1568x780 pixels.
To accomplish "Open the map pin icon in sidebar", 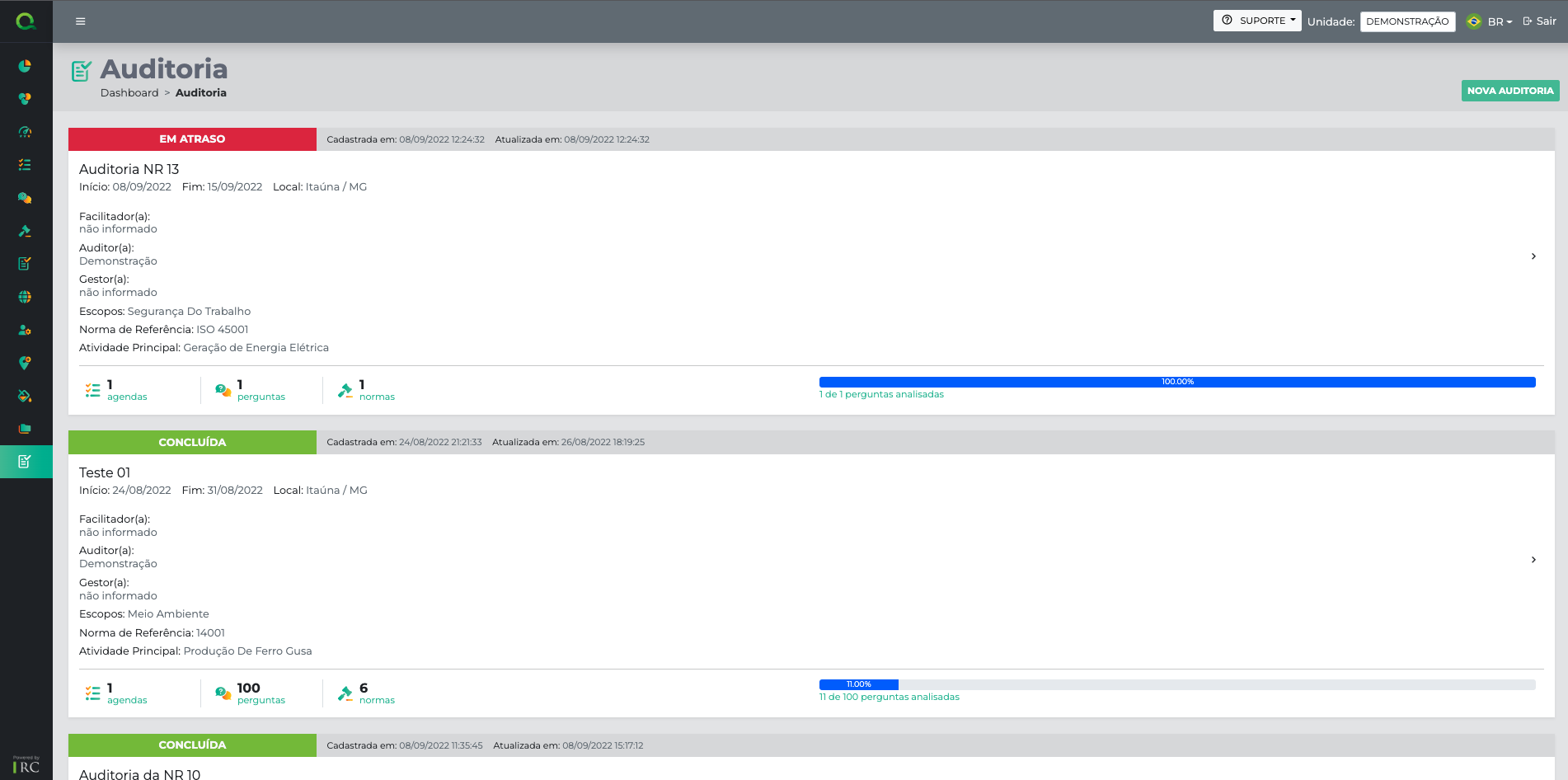I will [x=25, y=363].
